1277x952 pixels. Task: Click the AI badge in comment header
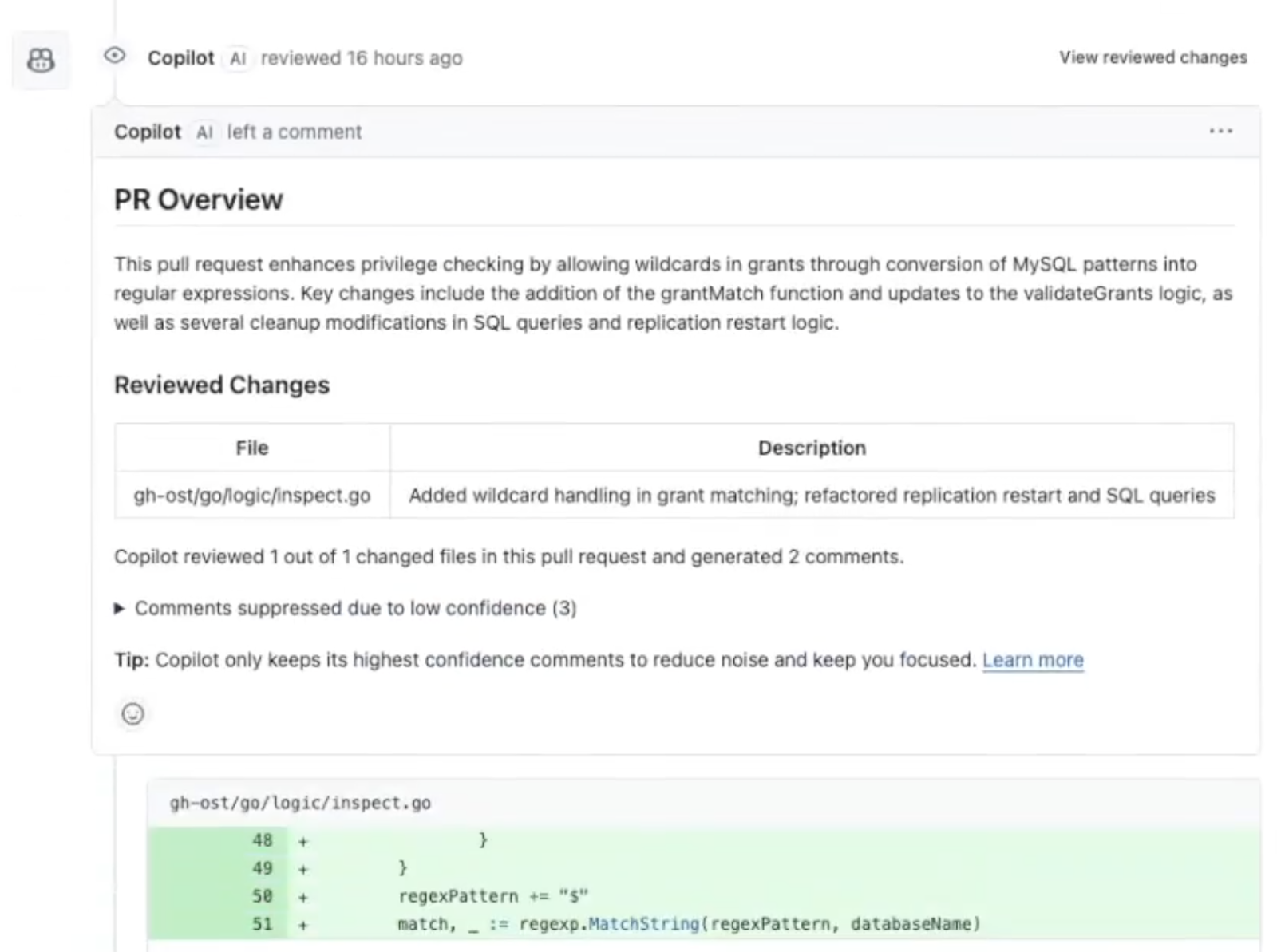[x=204, y=132]
